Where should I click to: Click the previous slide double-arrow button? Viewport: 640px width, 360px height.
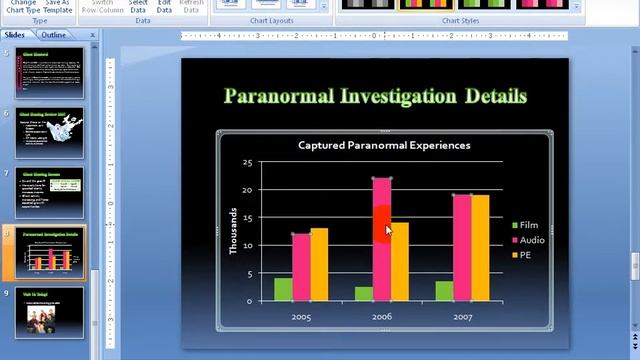tap(635, 338)
